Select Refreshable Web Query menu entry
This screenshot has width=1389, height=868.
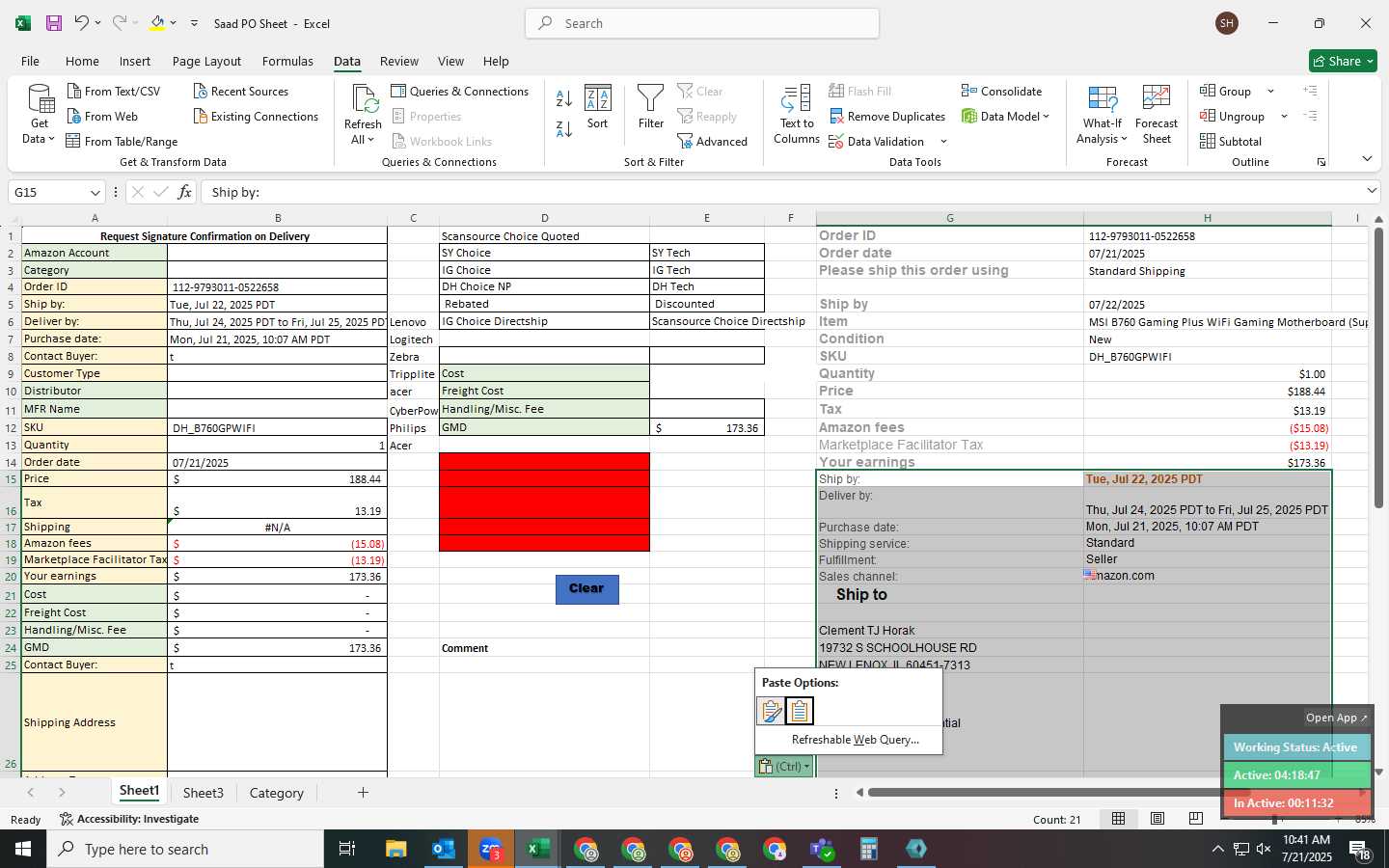click(855, 740)
